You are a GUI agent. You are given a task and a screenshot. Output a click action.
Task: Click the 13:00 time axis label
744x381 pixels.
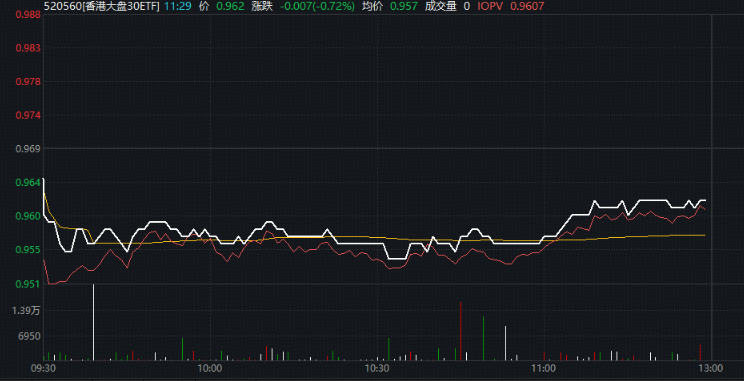pyautogui.click(x=712, y=368)
